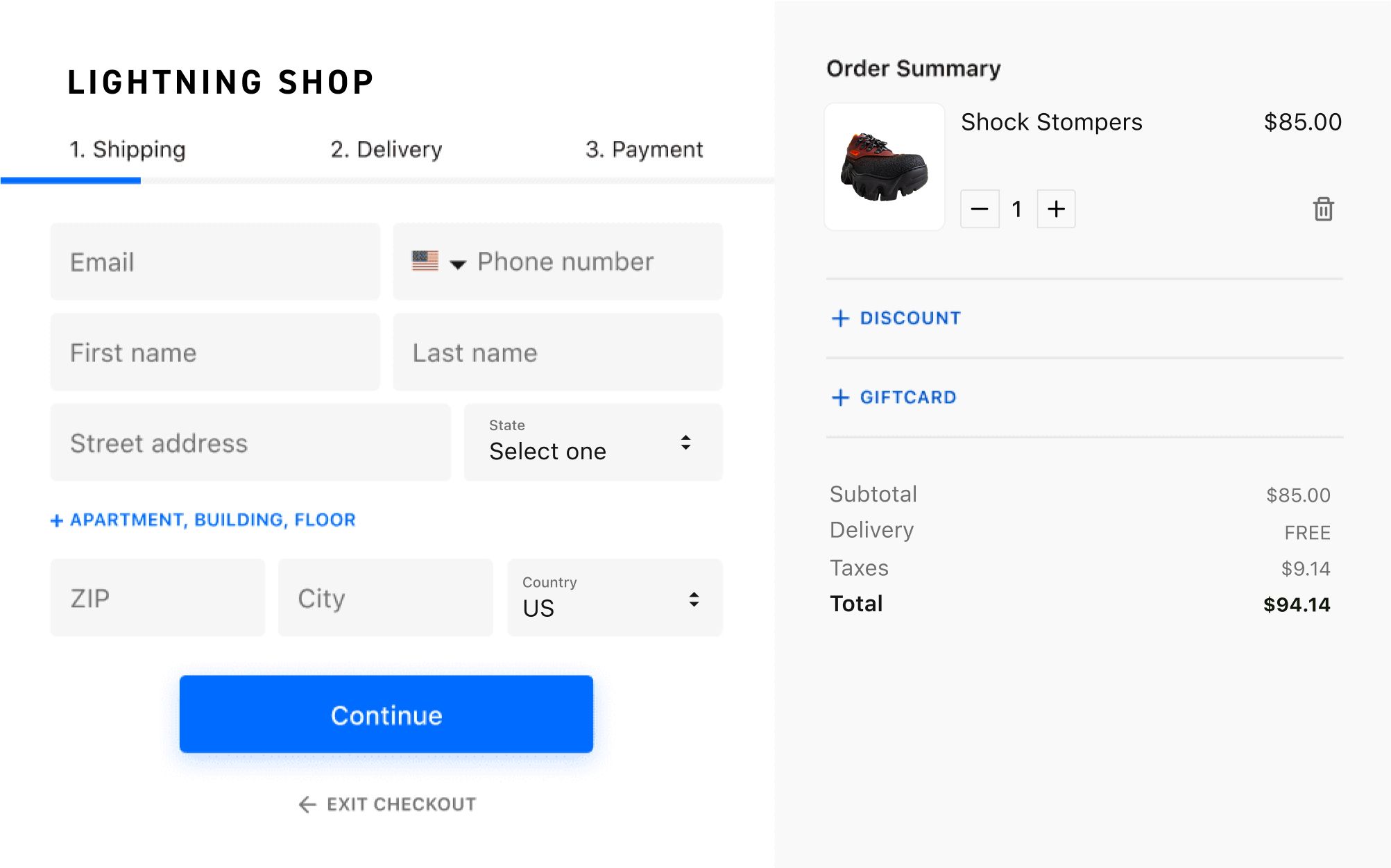
Task: Open the Country selector showing US
Action: (615, 597)
